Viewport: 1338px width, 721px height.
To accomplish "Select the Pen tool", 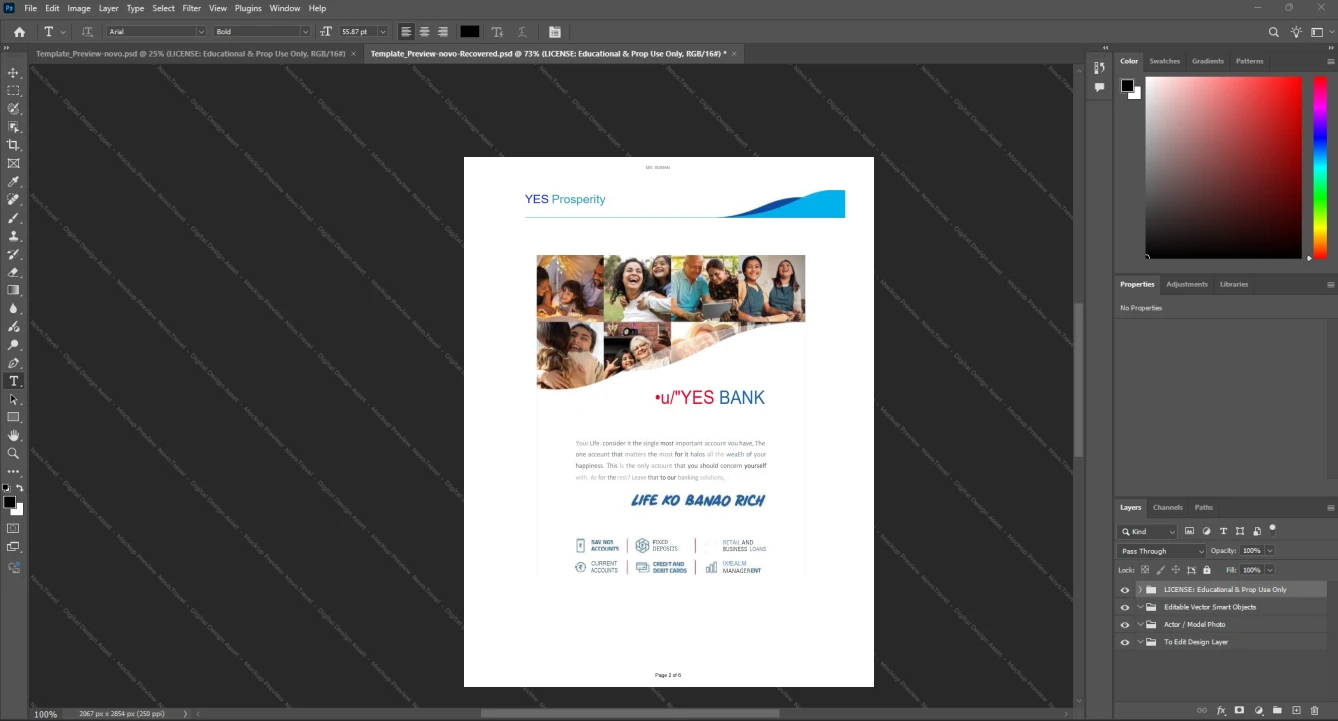I will pyautogui.click(x=13, y=363).
